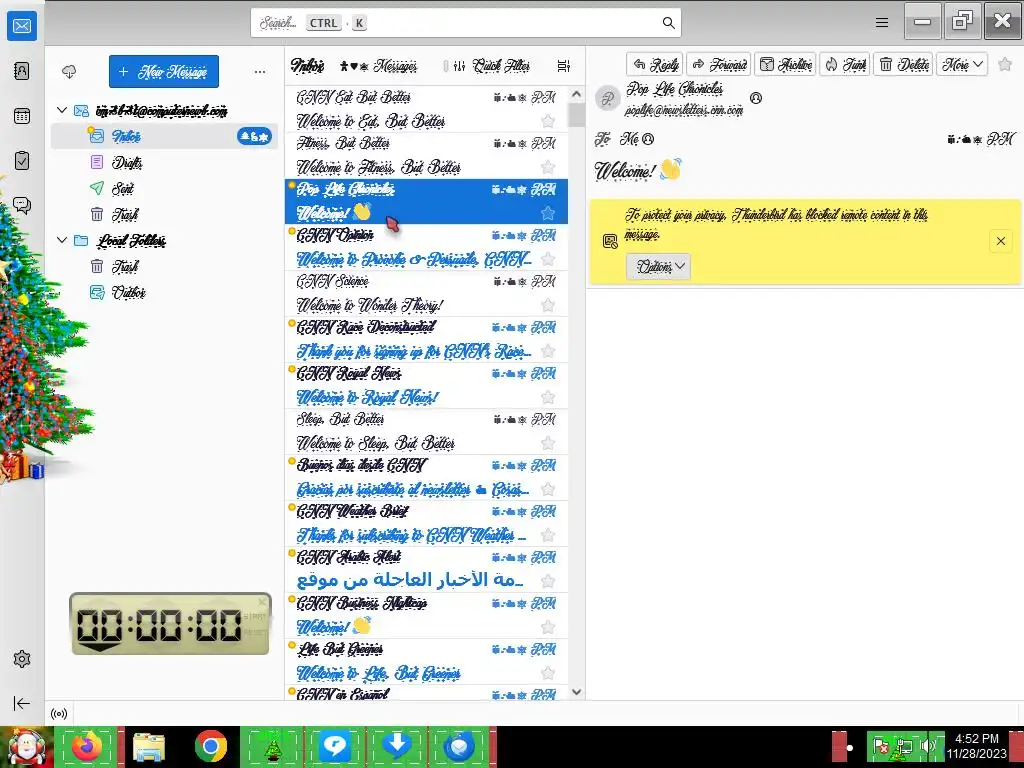1024x768 pixels.
Task: Open the Thunderbird hamburger menu
Action: pyautogui.click(x=882, y=23)
